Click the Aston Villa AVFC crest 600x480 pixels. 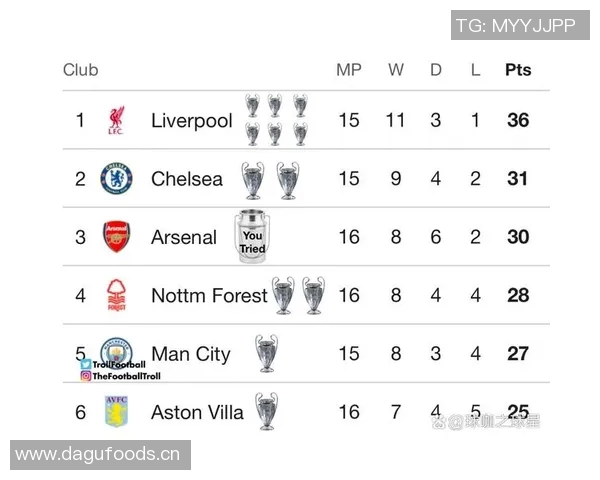coord(116,411)
